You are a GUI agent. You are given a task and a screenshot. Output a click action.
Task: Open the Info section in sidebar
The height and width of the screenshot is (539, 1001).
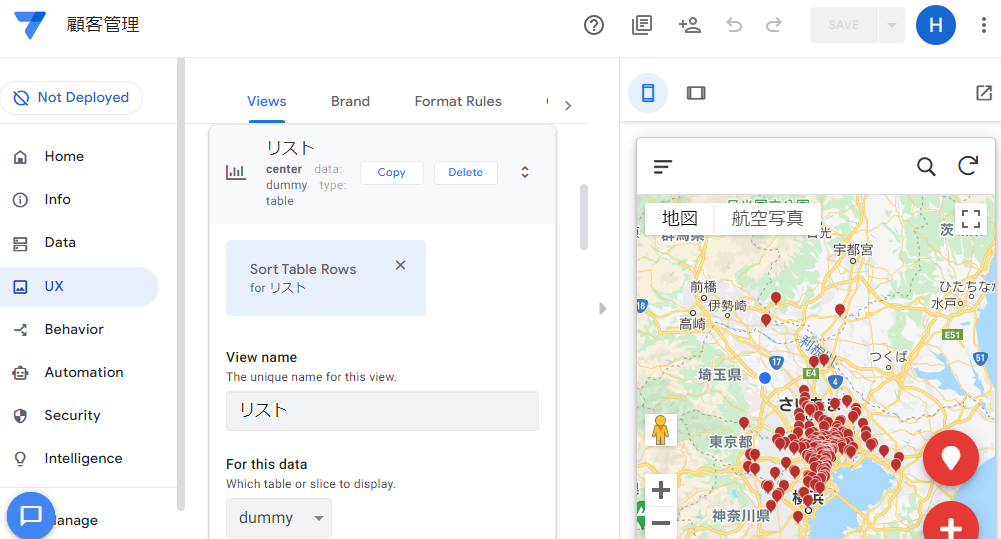click(79, 199)
